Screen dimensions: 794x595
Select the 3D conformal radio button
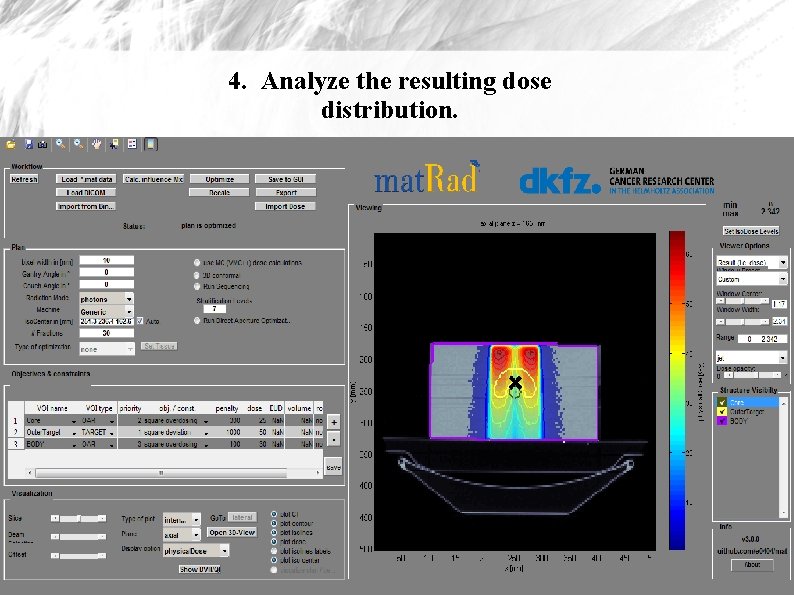pyautogui.click(x=197, y=275)
